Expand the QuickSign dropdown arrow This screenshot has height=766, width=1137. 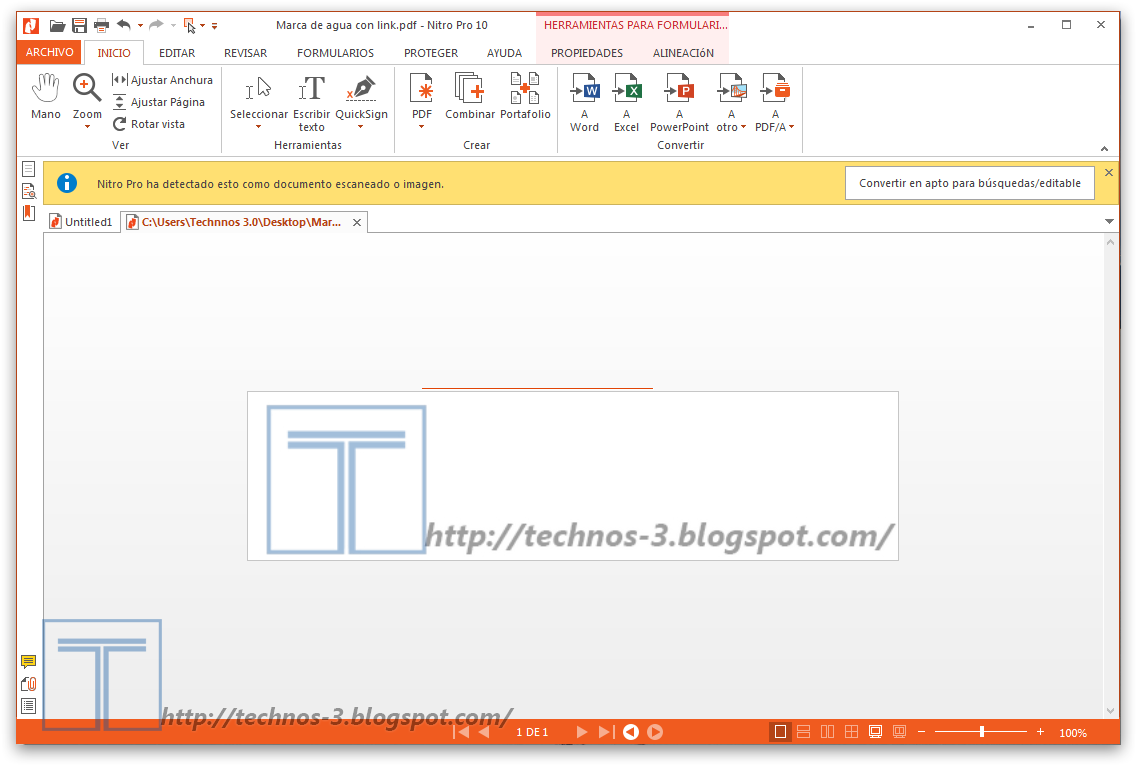coord(361,127)
